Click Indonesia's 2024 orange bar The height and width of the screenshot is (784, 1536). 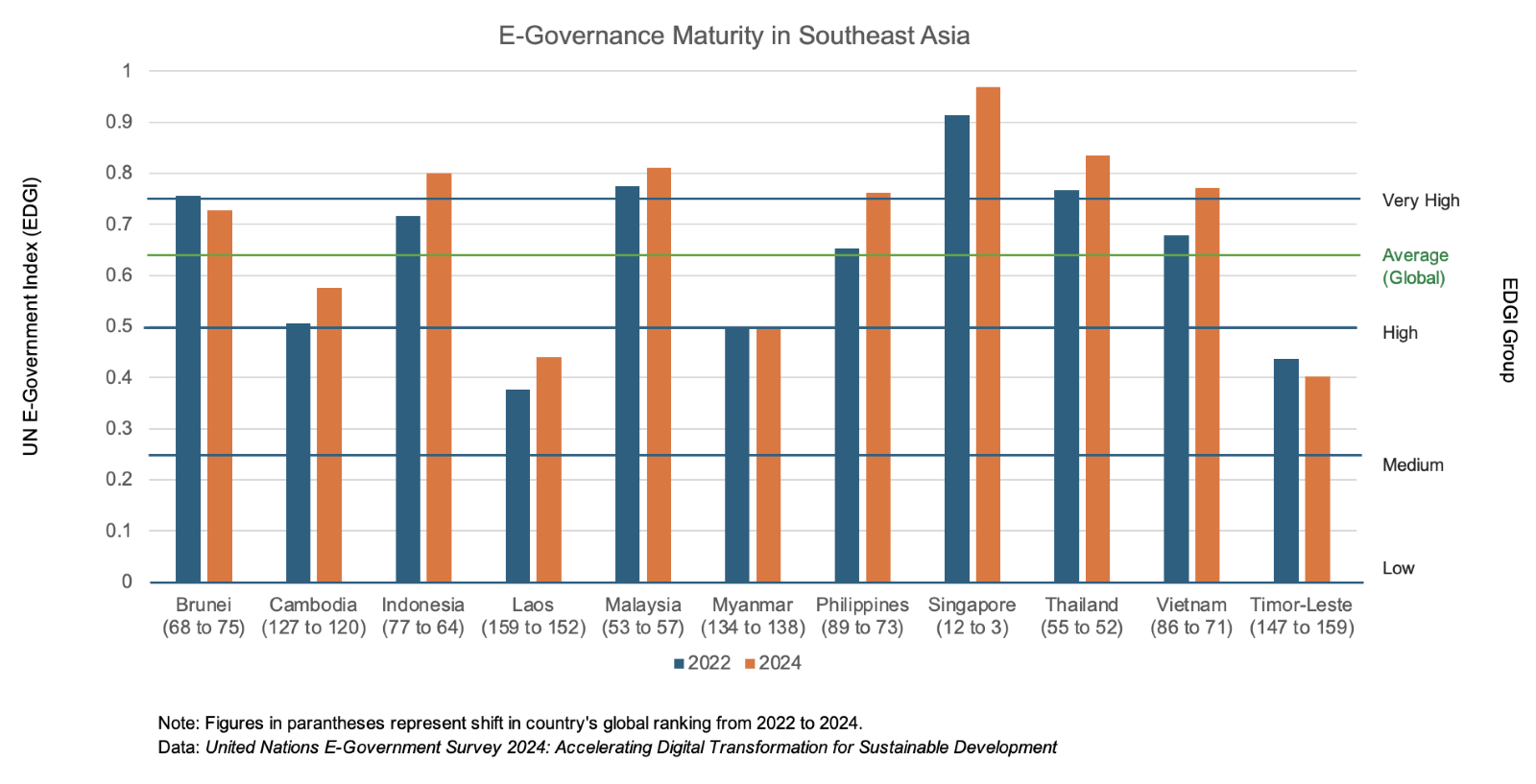[x=439, y=377]
